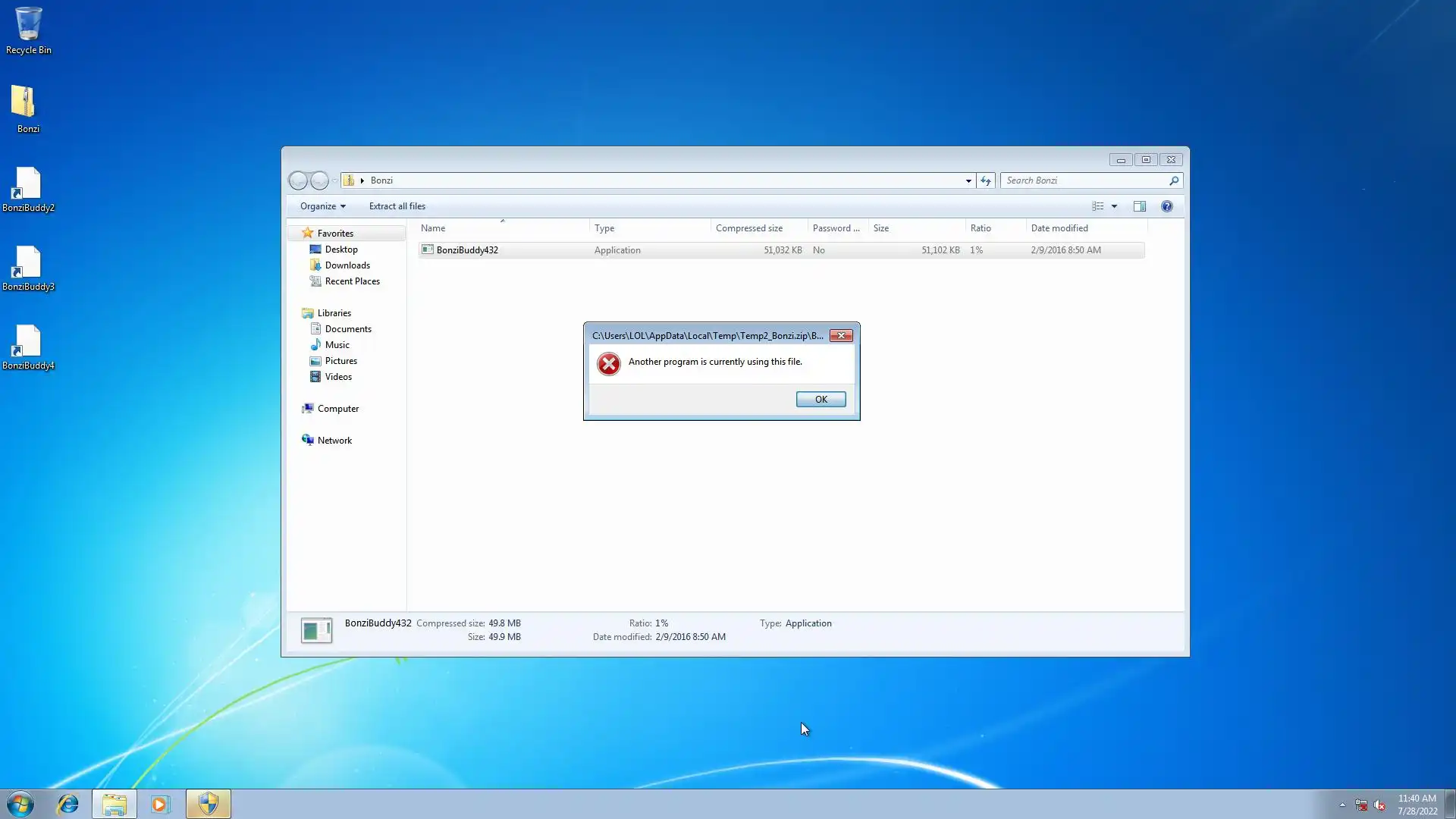
Task: Click OK in the error dialog
Action: 821,399
